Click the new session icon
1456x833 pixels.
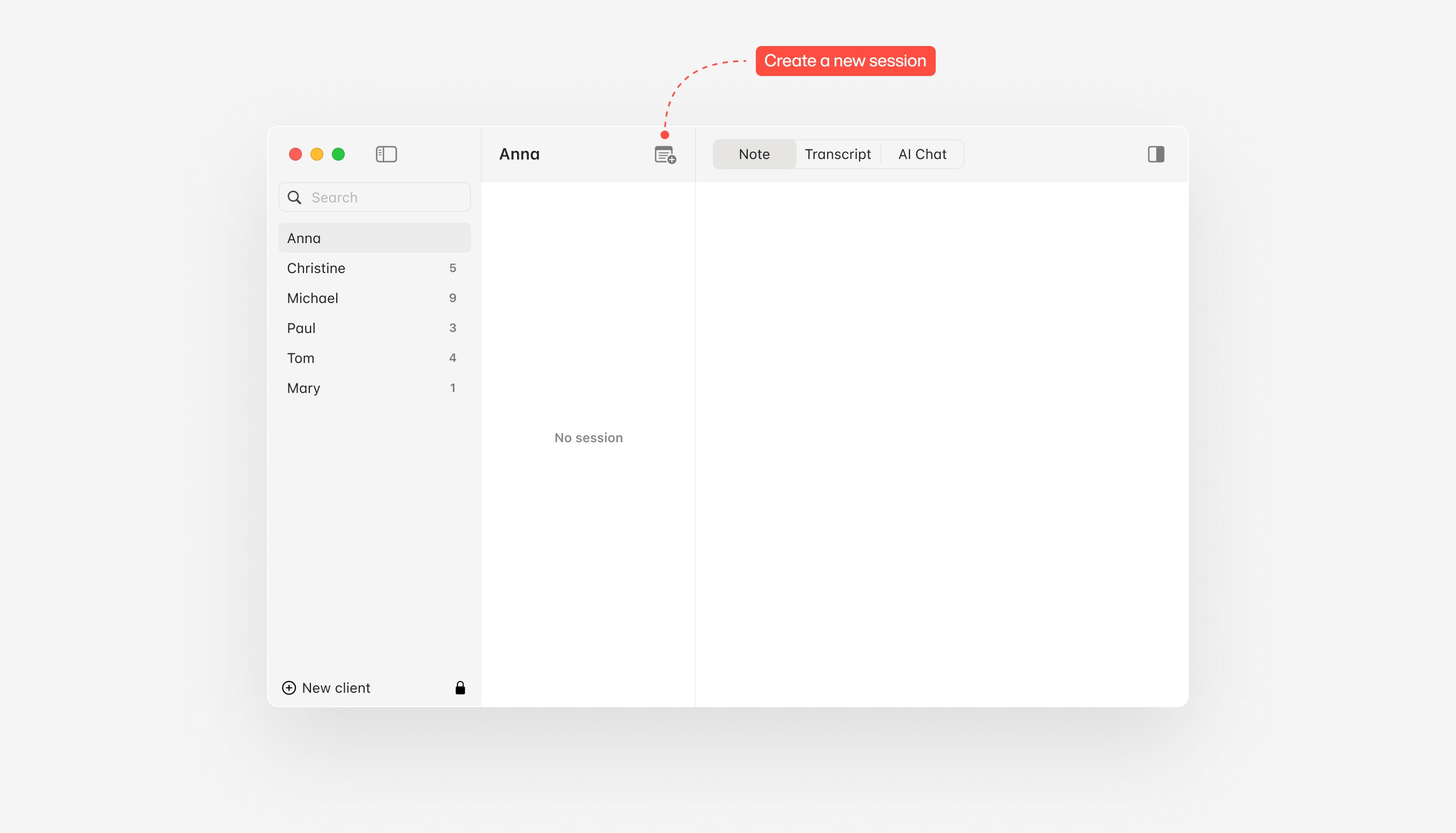click(665, 155)
